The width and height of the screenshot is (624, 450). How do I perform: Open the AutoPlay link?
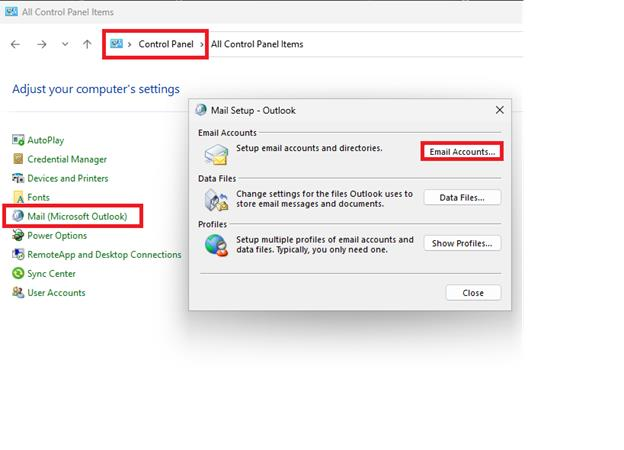[46, 140]
